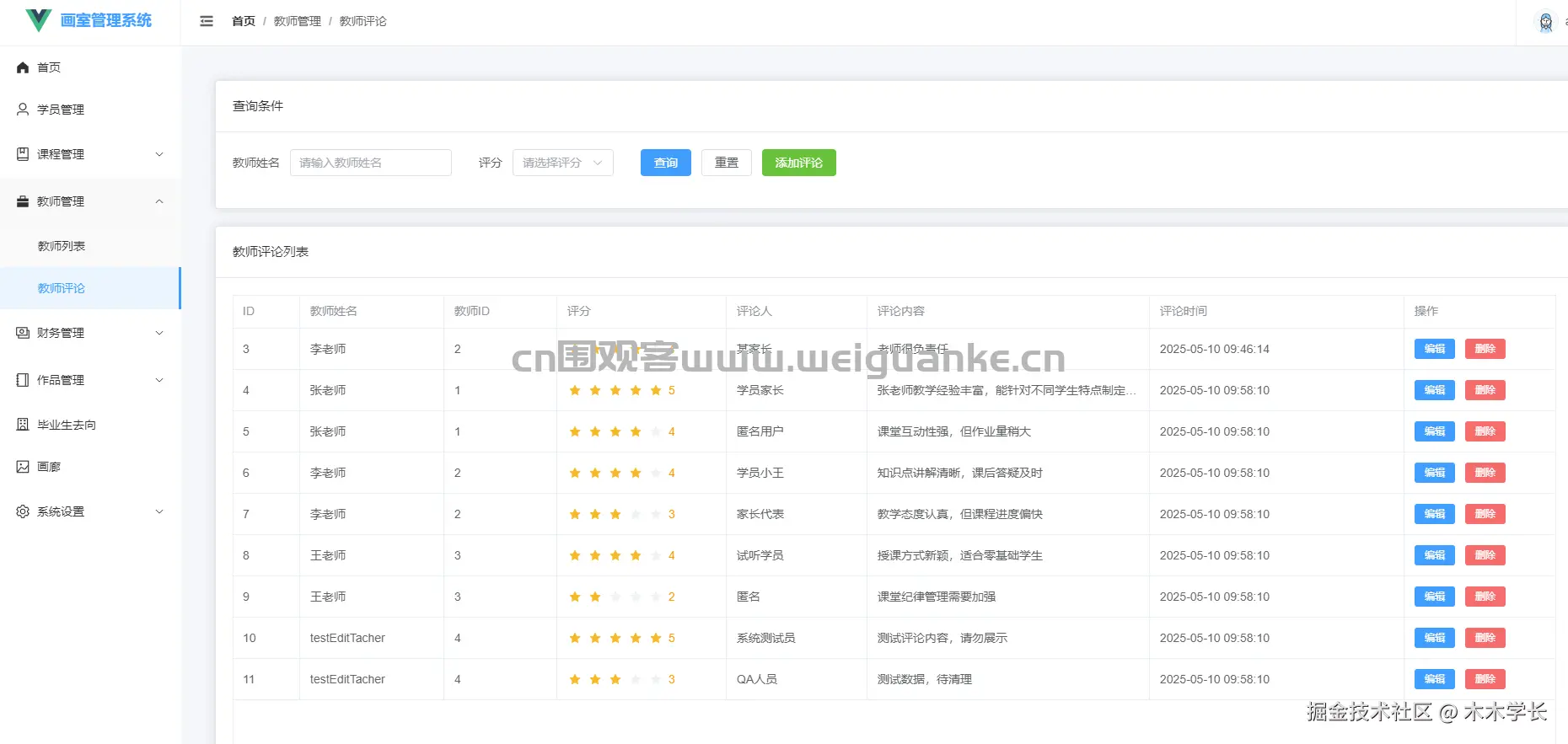
Task: Click the gear icon beside 系统设置
Action: [23, 511]
